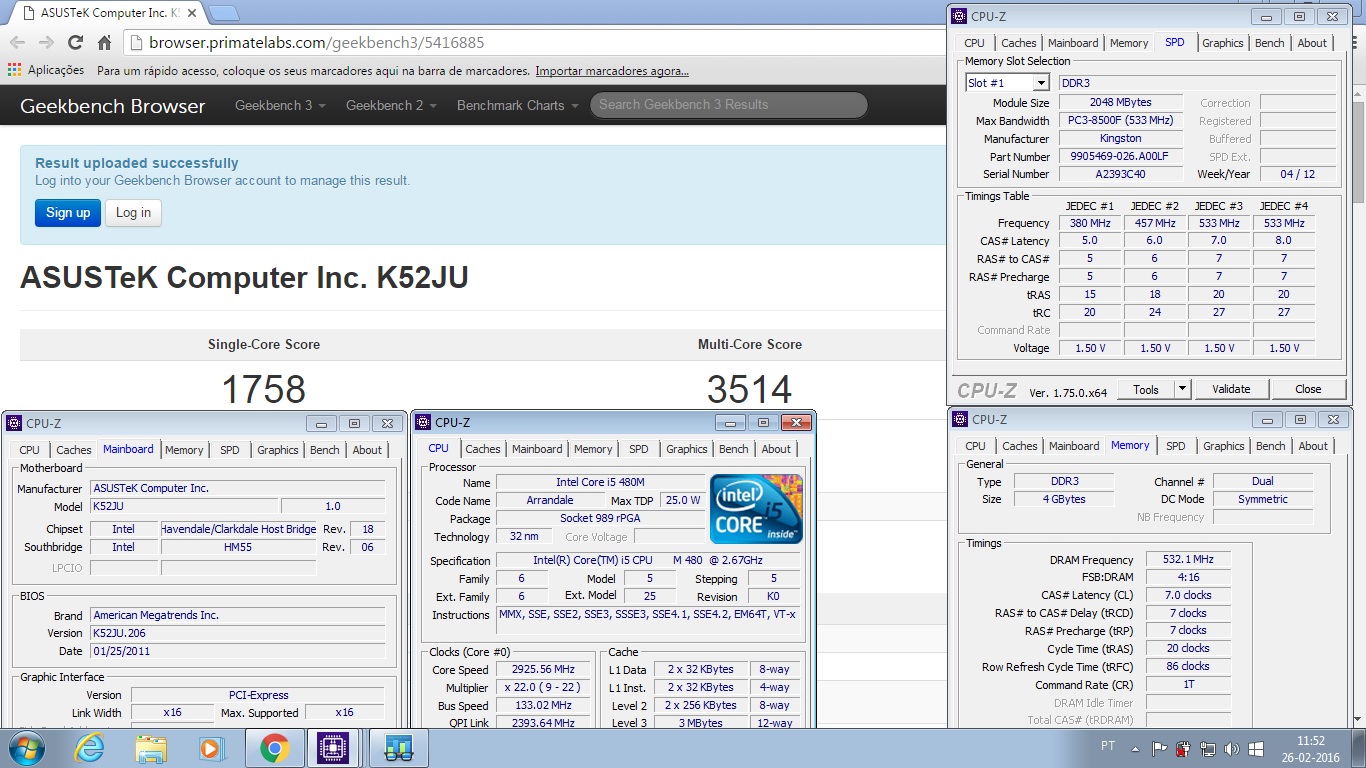Click the Single-Core Score 1758

263,390
